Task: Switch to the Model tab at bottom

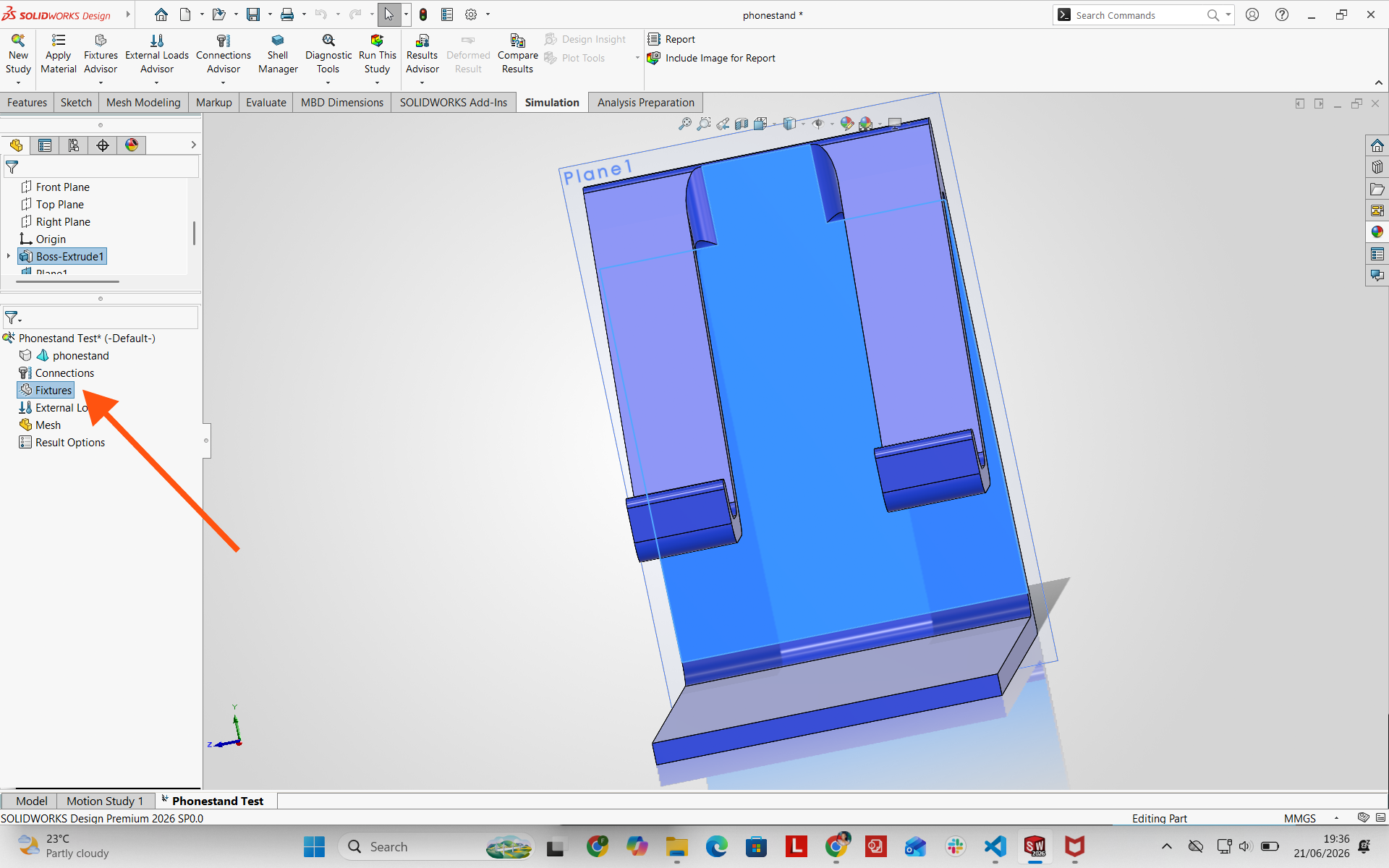Action: 32,801
